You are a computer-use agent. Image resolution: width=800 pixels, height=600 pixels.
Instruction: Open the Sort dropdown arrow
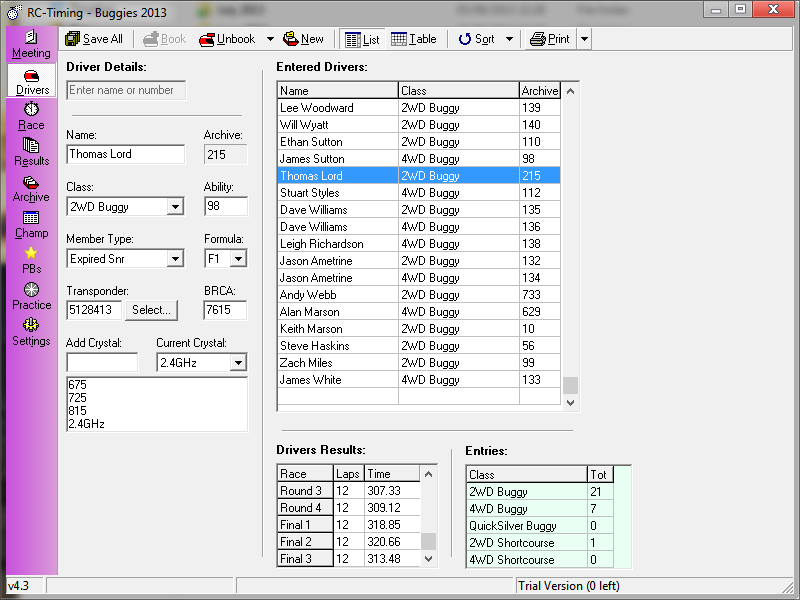(509, 39)
